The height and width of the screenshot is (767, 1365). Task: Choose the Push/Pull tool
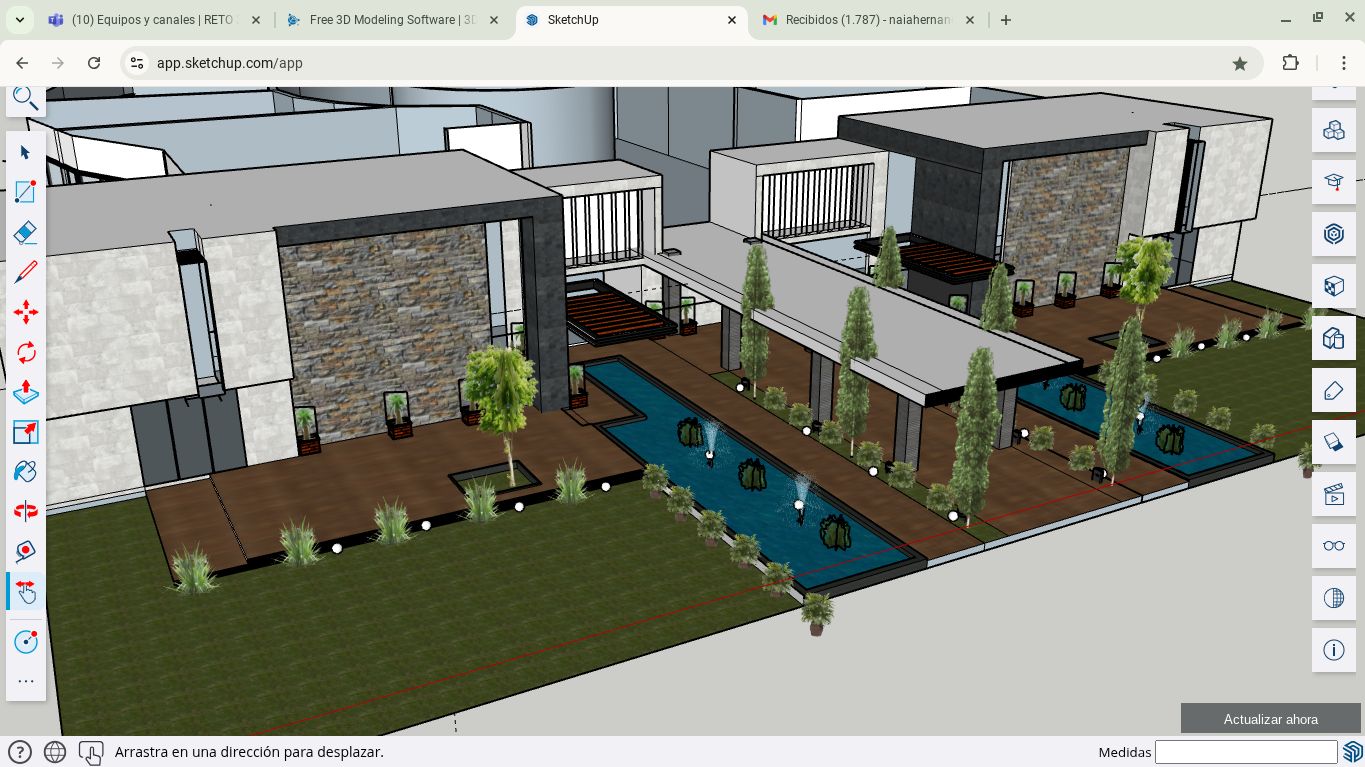25,391
